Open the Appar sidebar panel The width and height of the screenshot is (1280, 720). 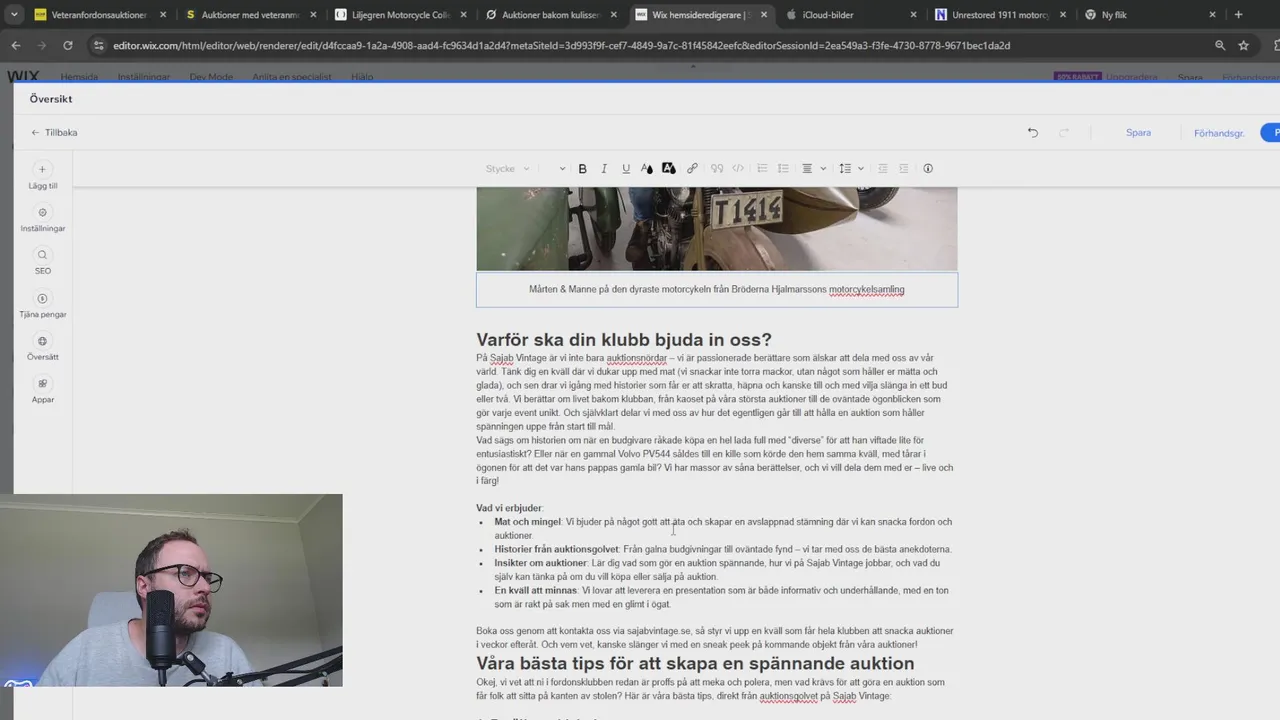pyautogui.click(x=42, y=390)
